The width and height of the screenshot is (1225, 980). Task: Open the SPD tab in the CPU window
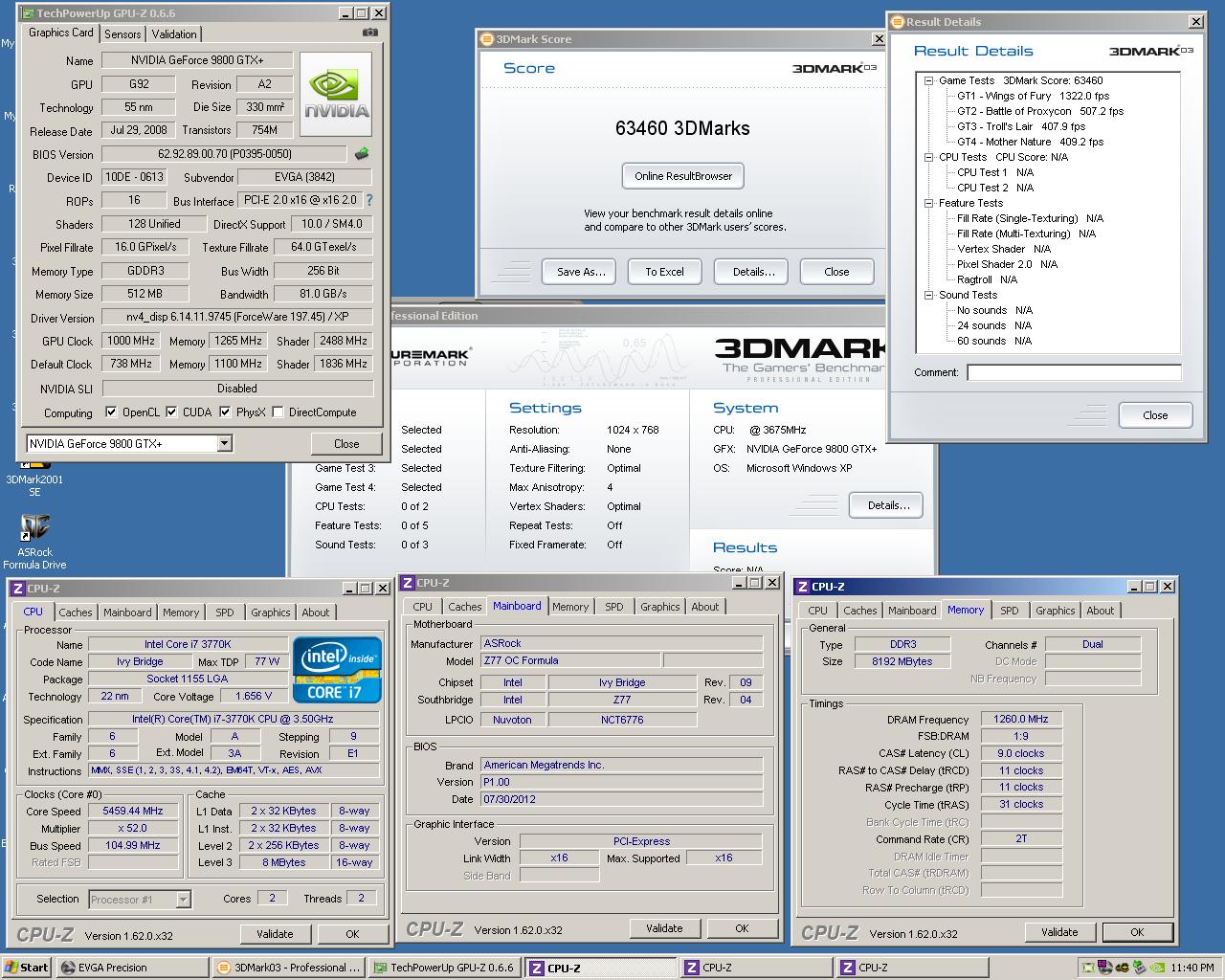coord(224,612)
